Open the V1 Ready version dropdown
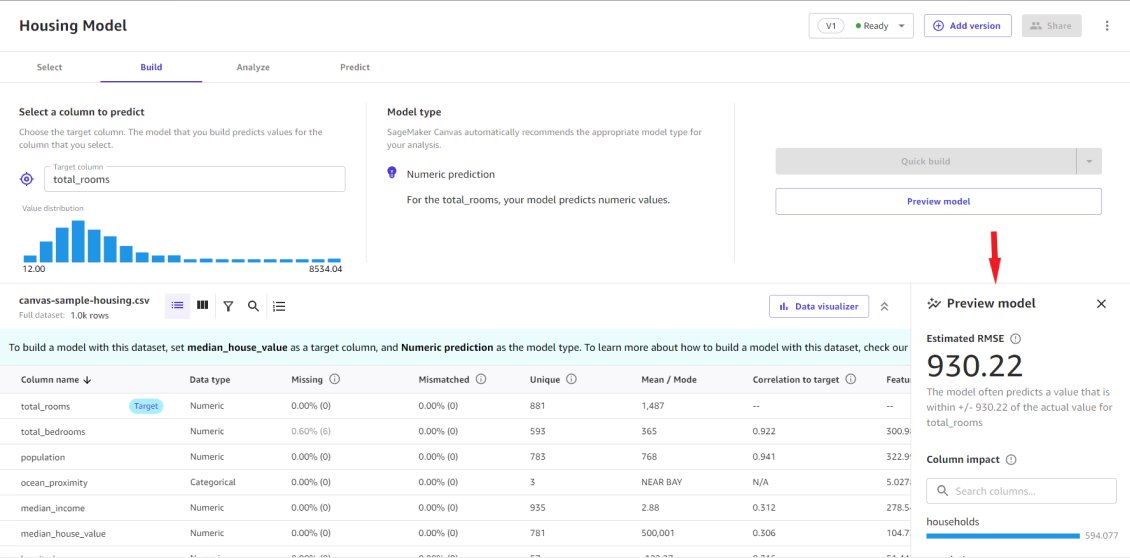Screen dimensions: 1130x558 pyautogui.click(x=861, y=26)
